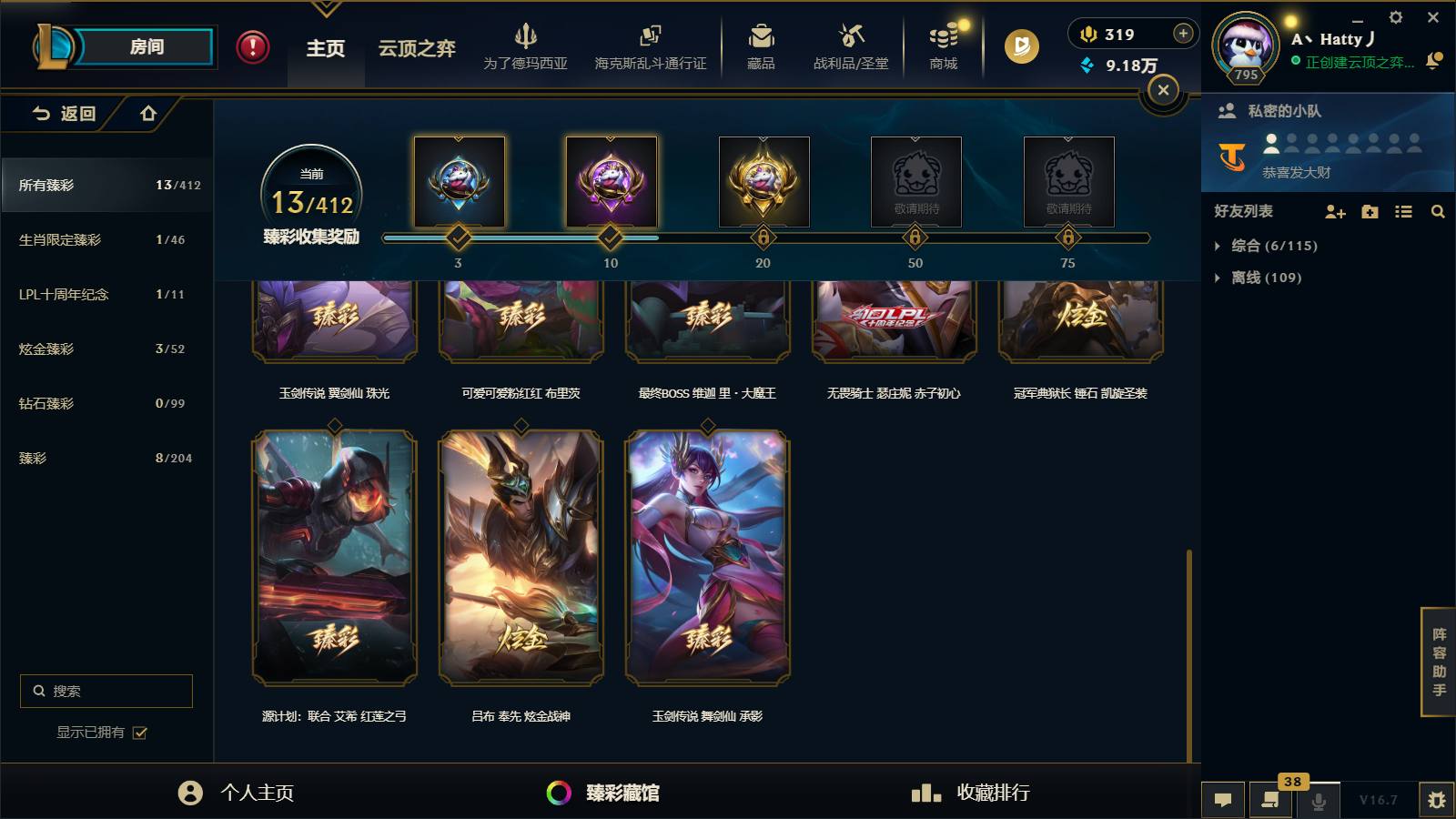Click the new folder icon in friends list
The width and height of the screenshot is (1456, 819).
click(1370, 211)
